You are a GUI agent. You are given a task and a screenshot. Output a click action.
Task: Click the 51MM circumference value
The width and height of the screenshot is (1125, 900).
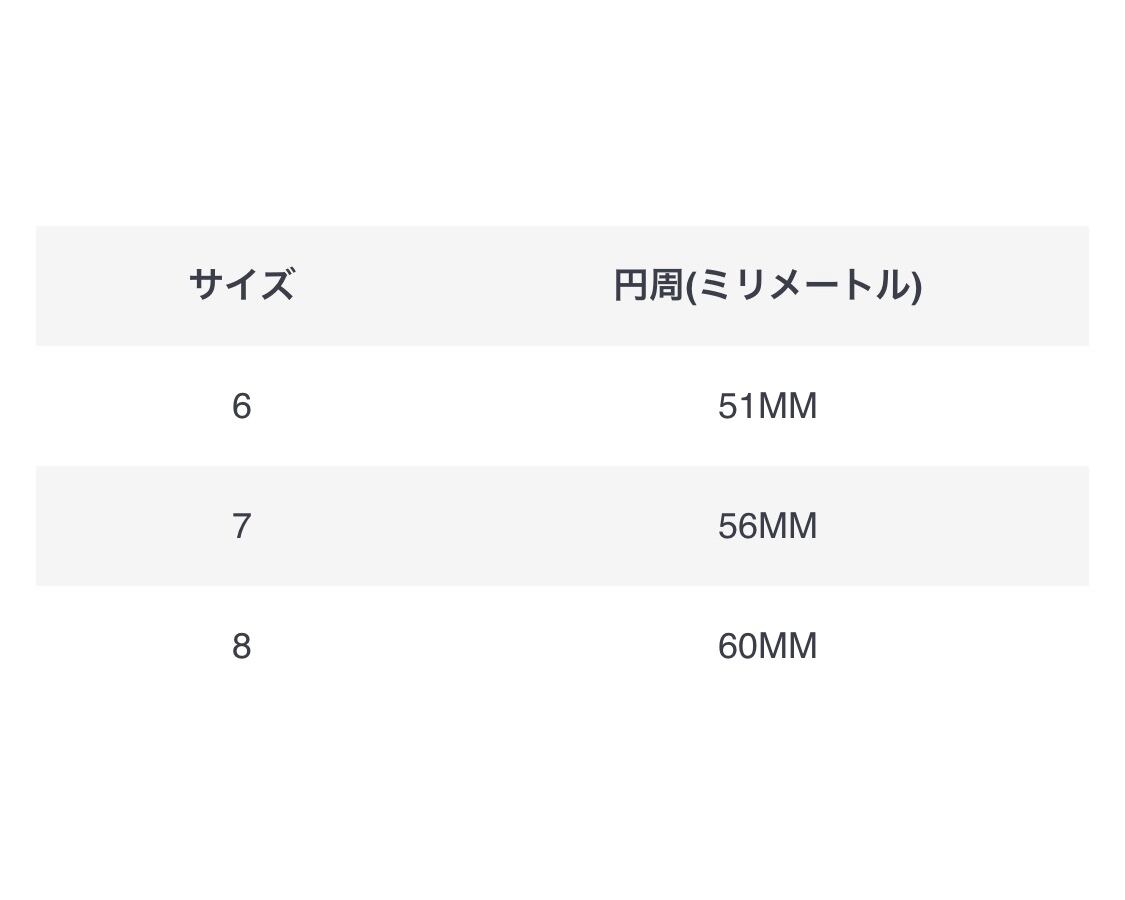pyautogui.click(x=767, y=406)
